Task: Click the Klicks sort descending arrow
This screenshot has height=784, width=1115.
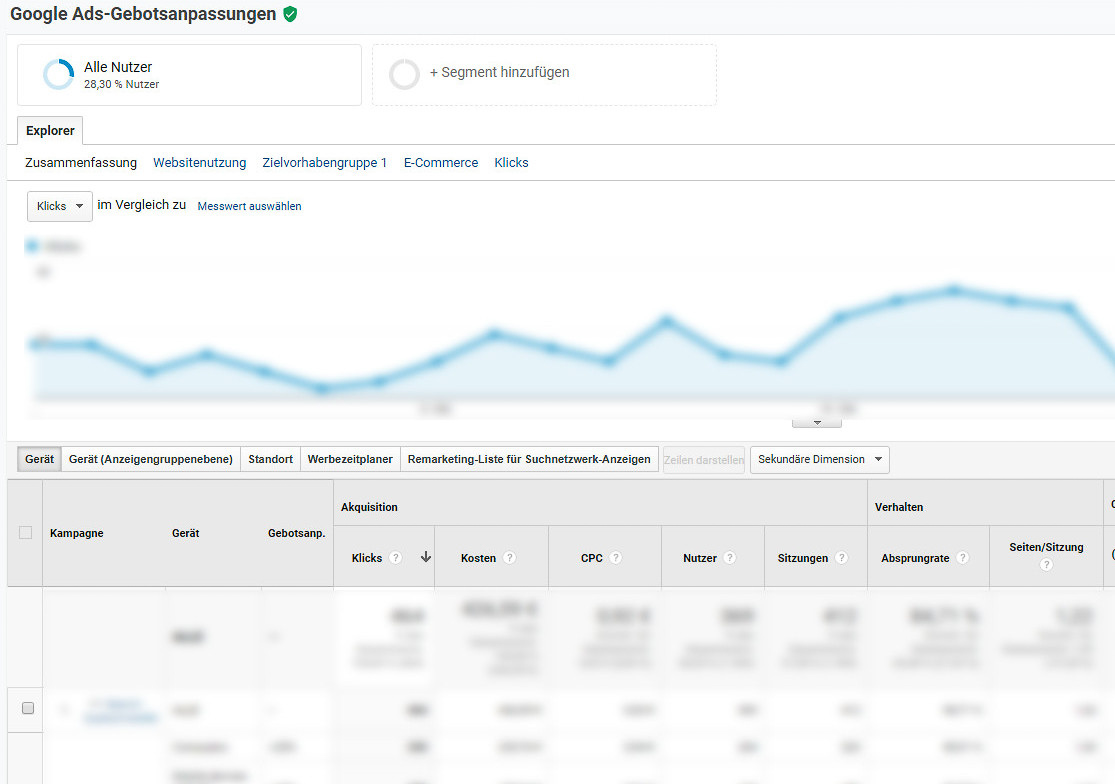Action: coord(426,558)
